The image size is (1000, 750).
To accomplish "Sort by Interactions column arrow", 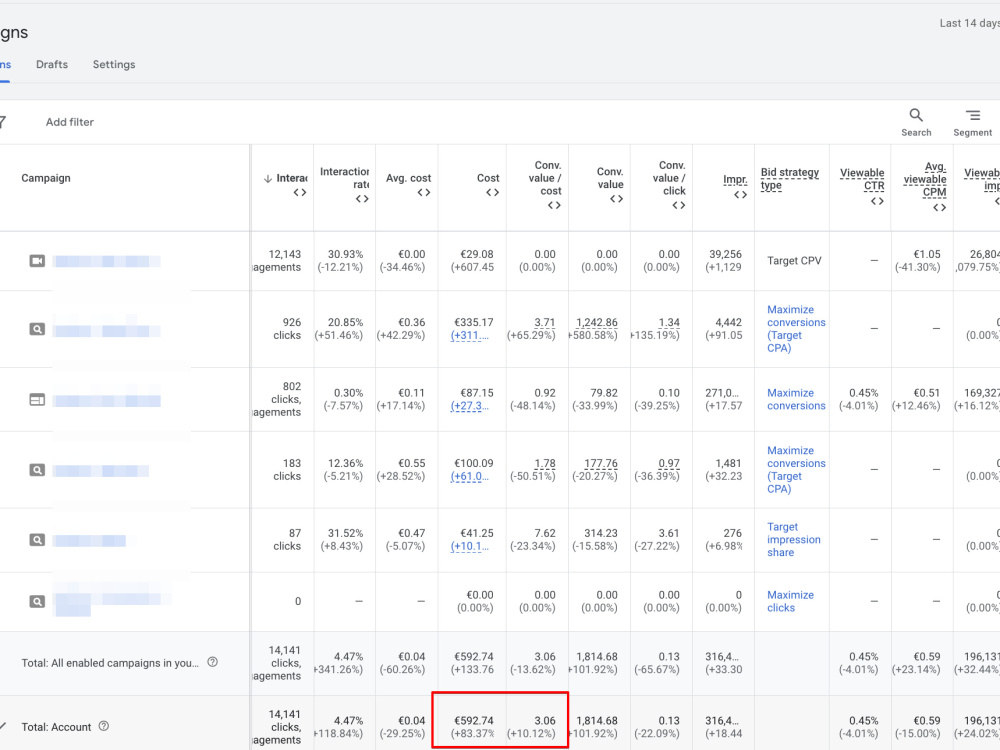I will [268, 179].
